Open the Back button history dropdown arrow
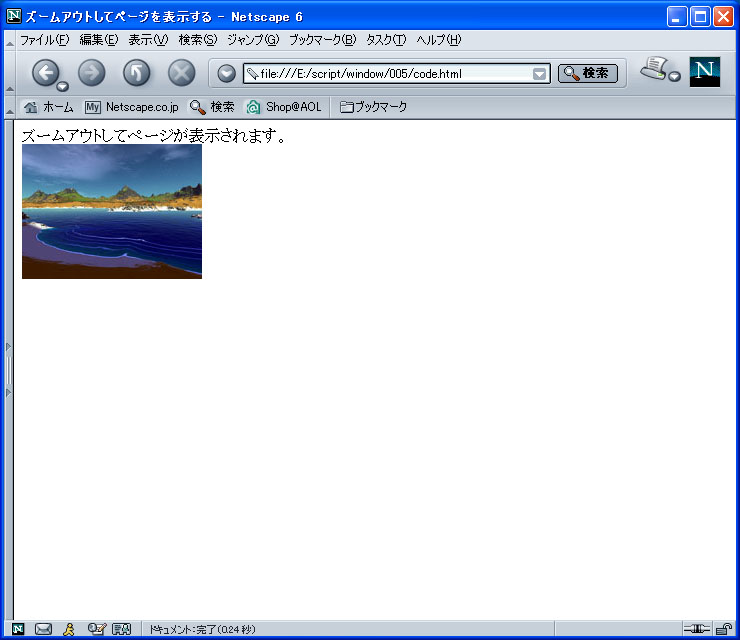 click(63, 86)
